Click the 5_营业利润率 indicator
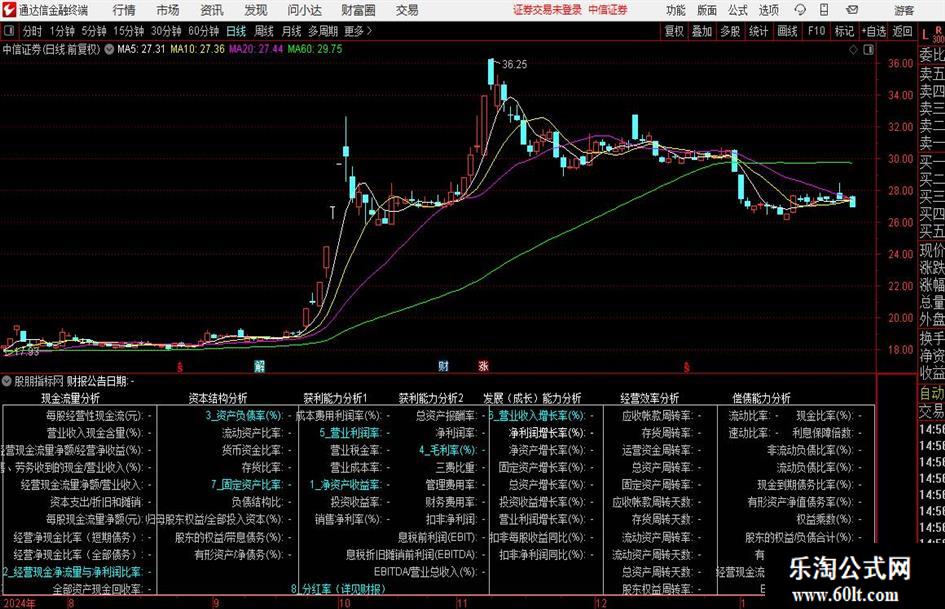 [x=350, y=433]
